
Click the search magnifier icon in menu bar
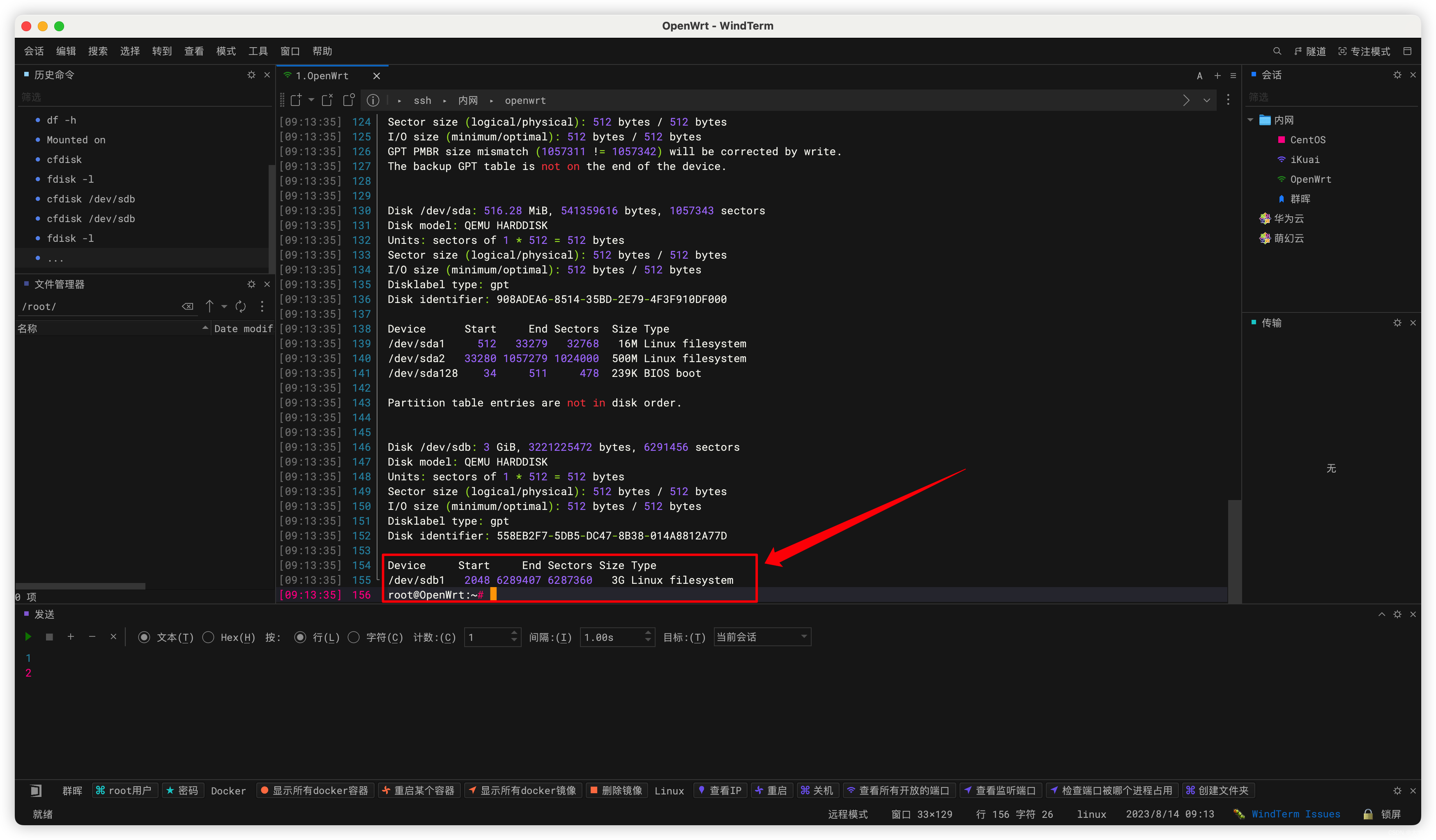coord(1277,51)
